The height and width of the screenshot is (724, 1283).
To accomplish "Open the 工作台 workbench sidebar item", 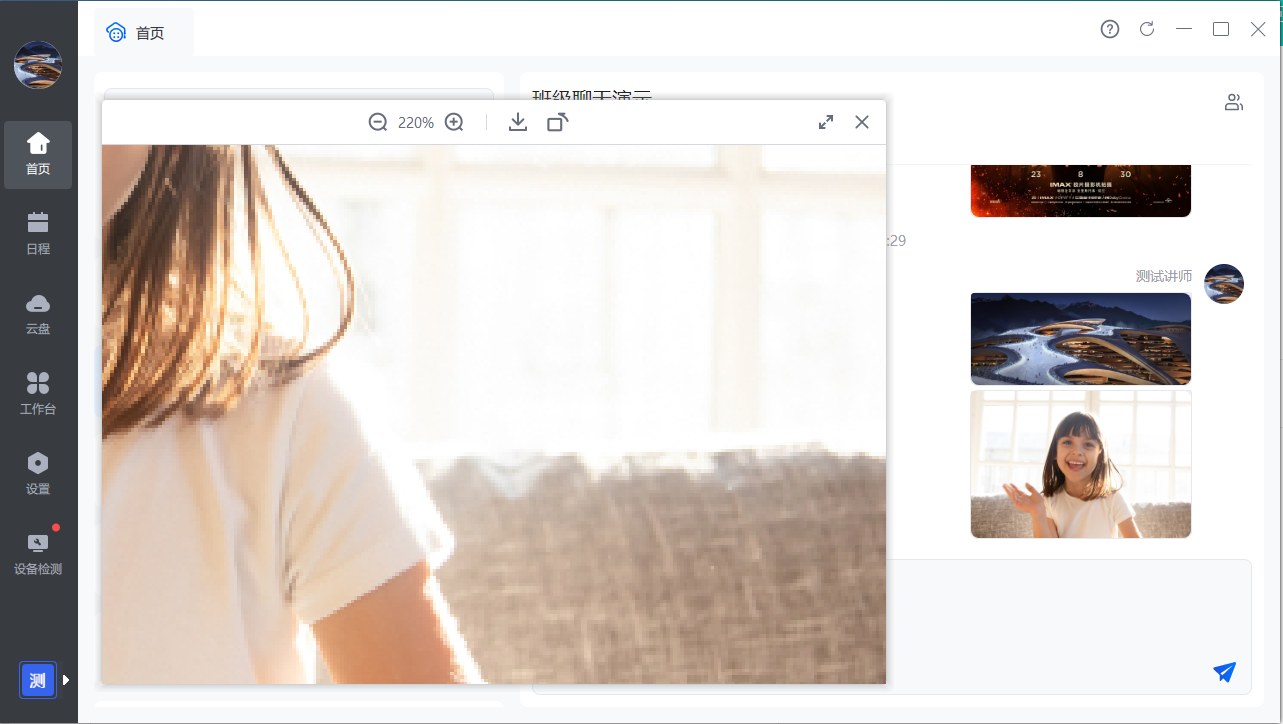I will 38,395.
